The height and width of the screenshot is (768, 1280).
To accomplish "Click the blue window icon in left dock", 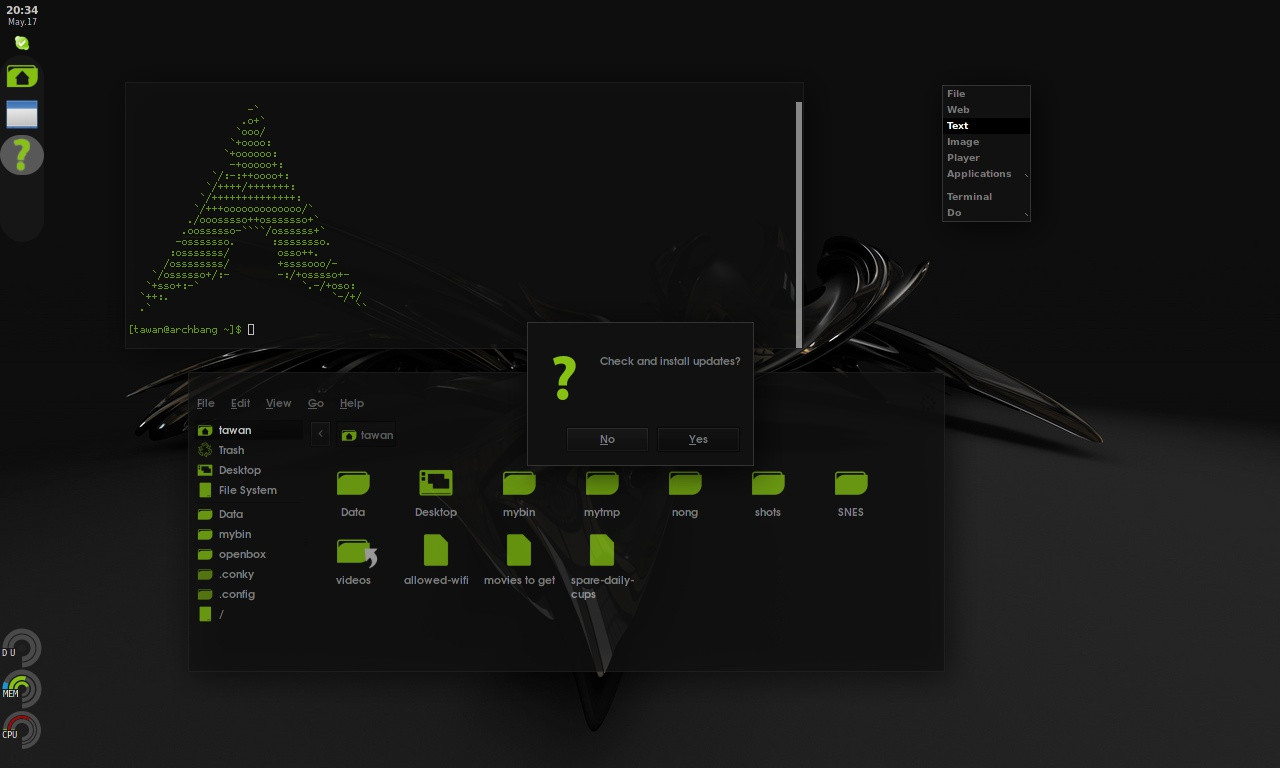I will (x=22, y=114).
